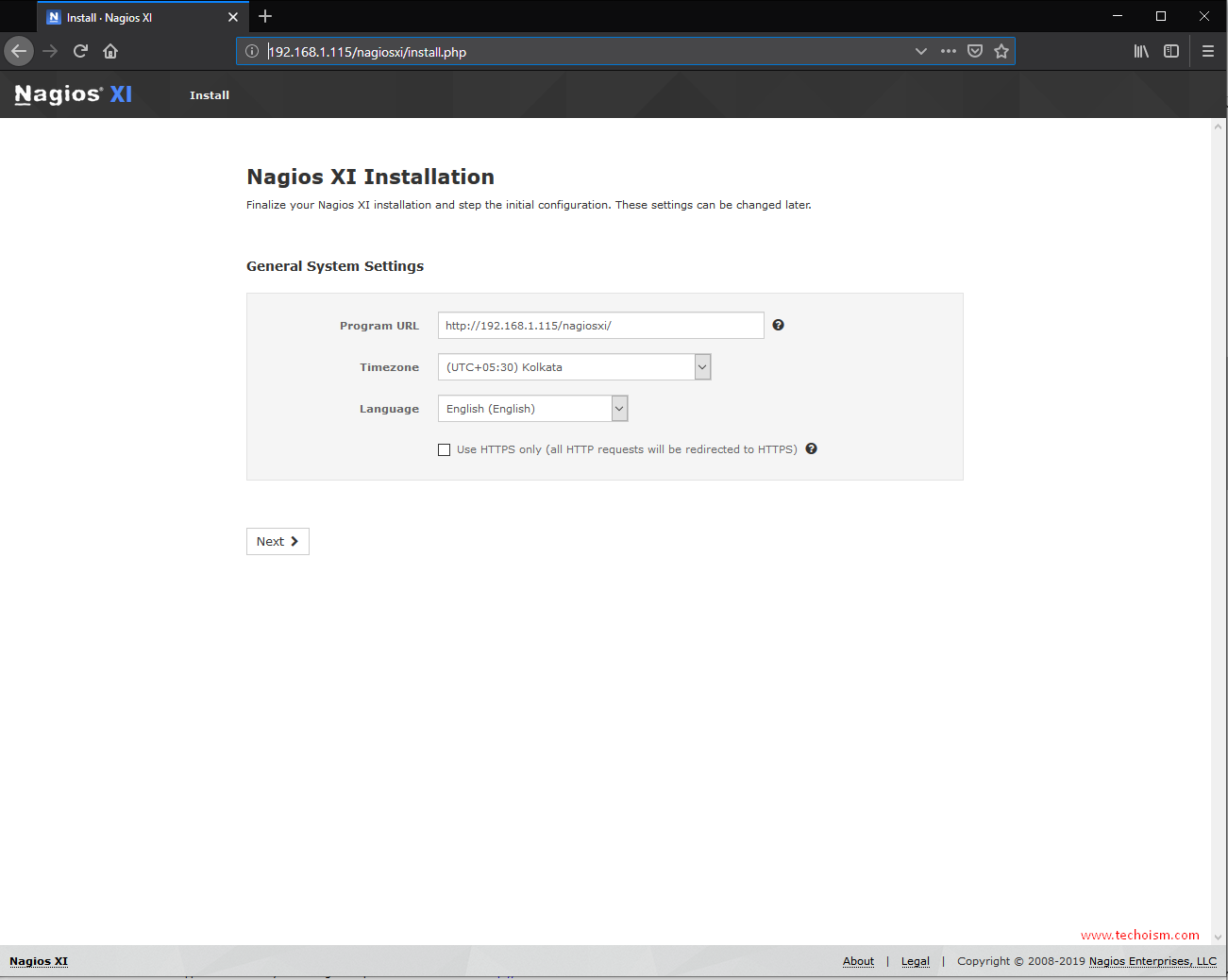Minimize the browser window
The height and width of the screenshot is (980, 1228).
[1118, 16]
